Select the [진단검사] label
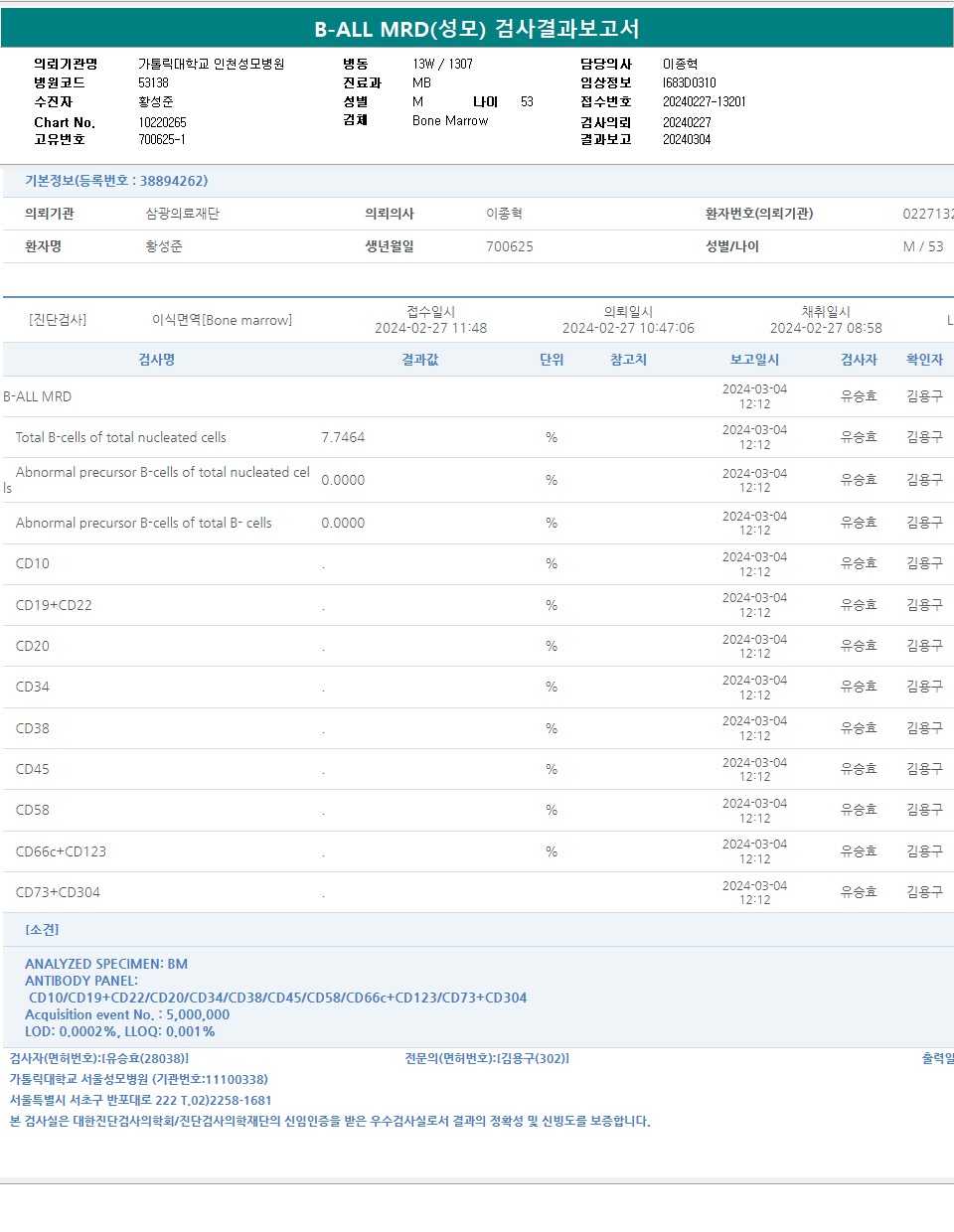This screenshot has width=954, height=1232. pos(58,320)
